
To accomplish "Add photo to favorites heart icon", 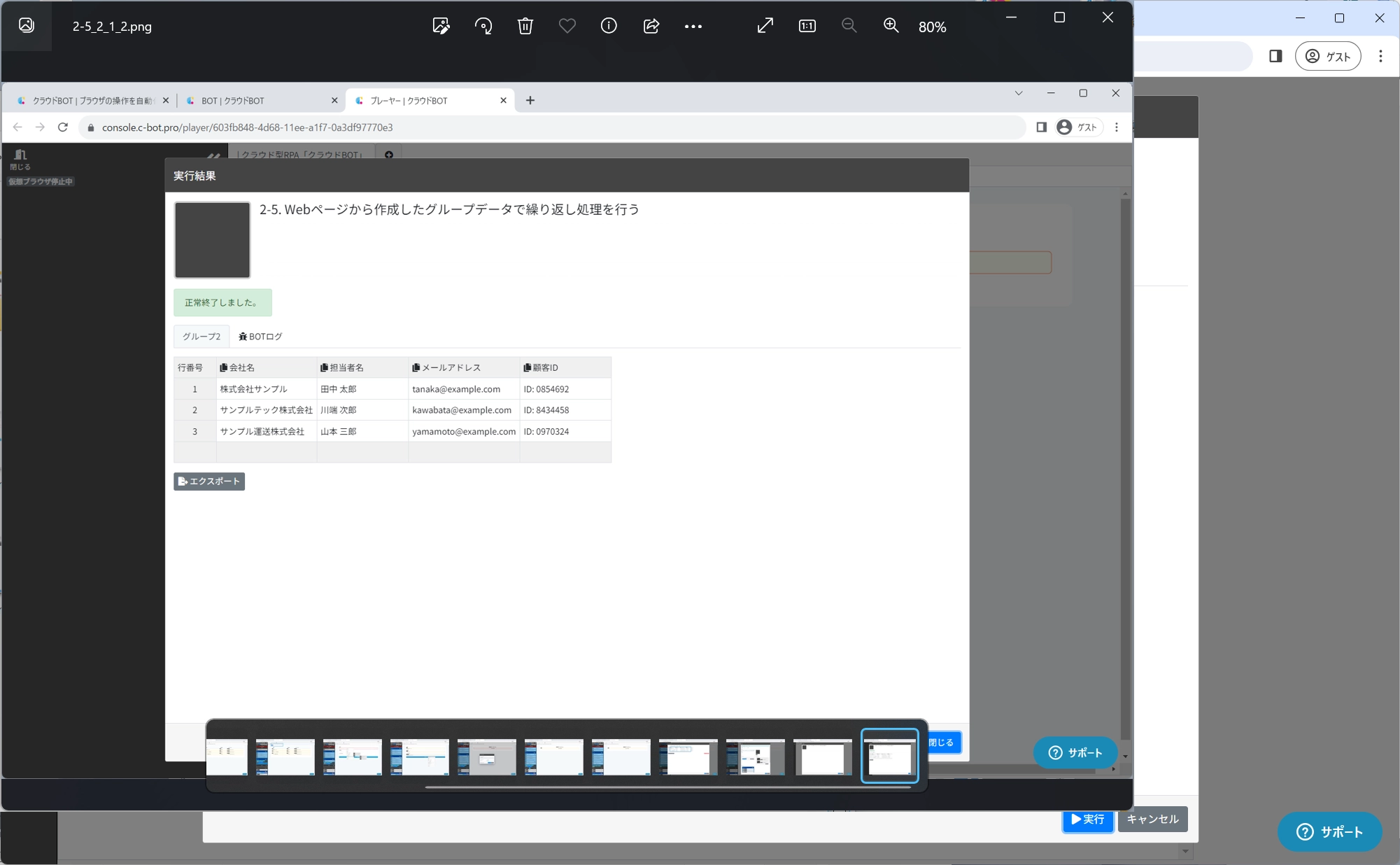I will point(567,26).
